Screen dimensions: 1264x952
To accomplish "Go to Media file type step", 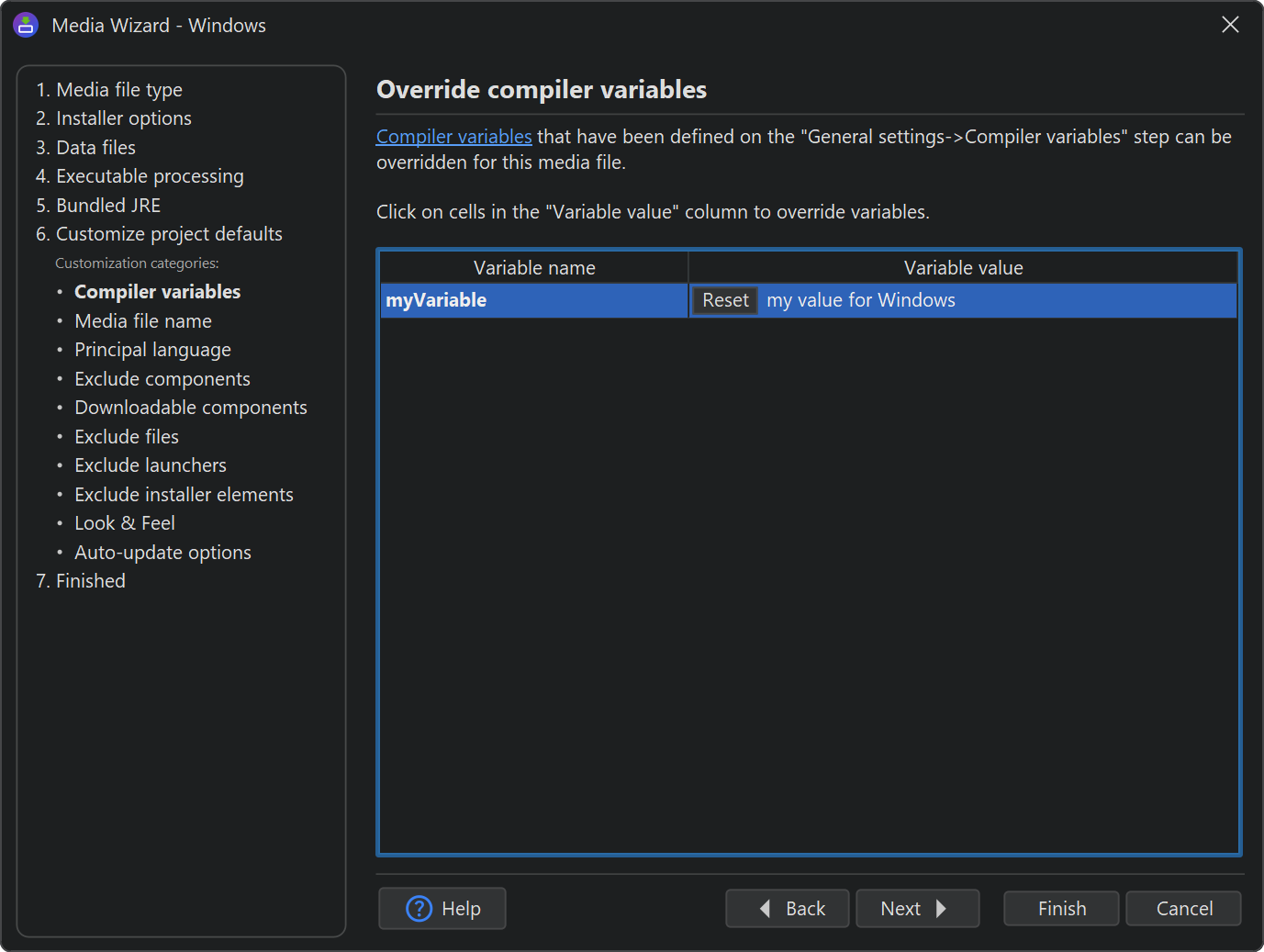I will (x=109, y=90).
